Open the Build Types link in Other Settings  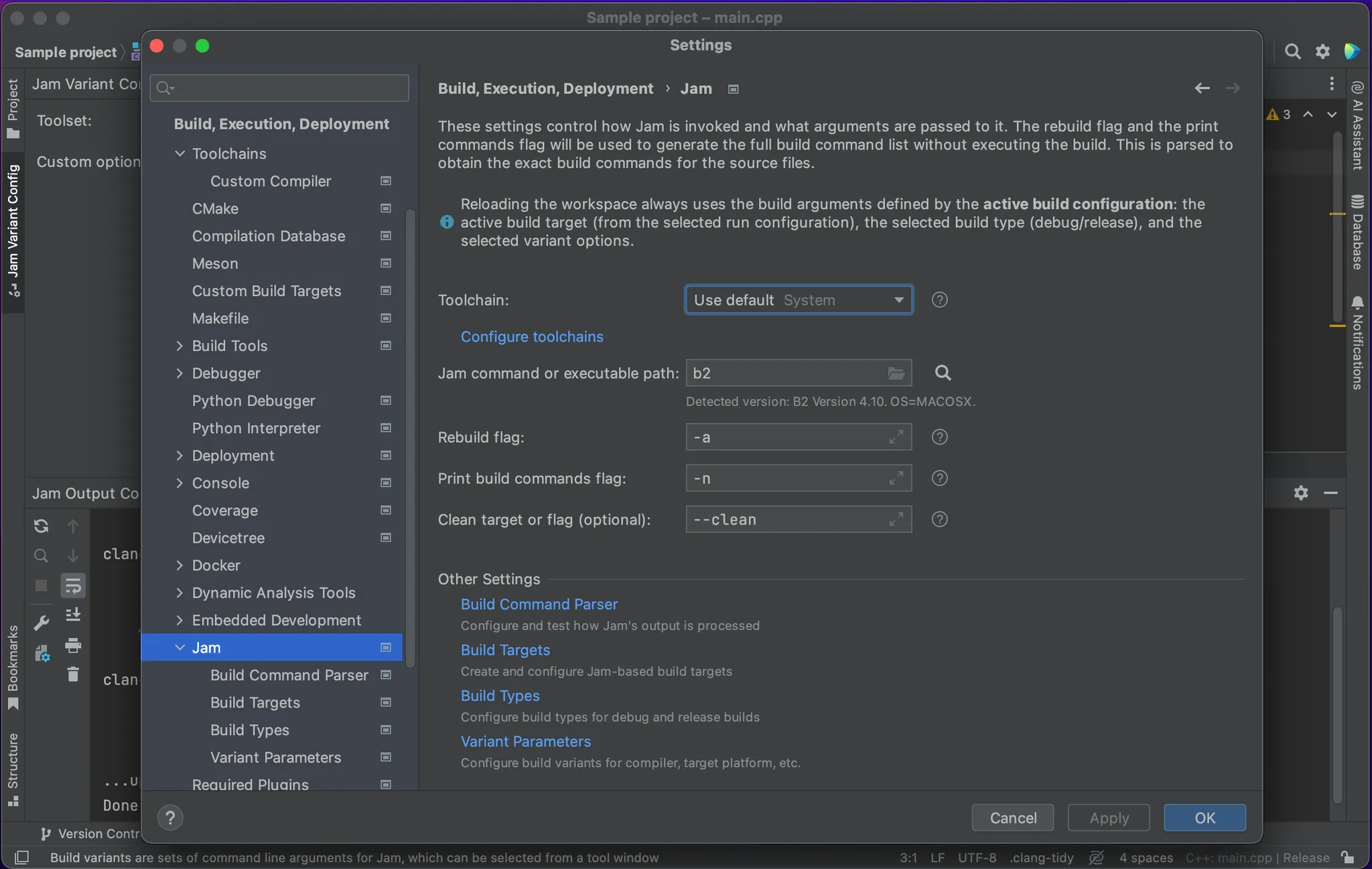pyautogui.click(x=500, y=695)
